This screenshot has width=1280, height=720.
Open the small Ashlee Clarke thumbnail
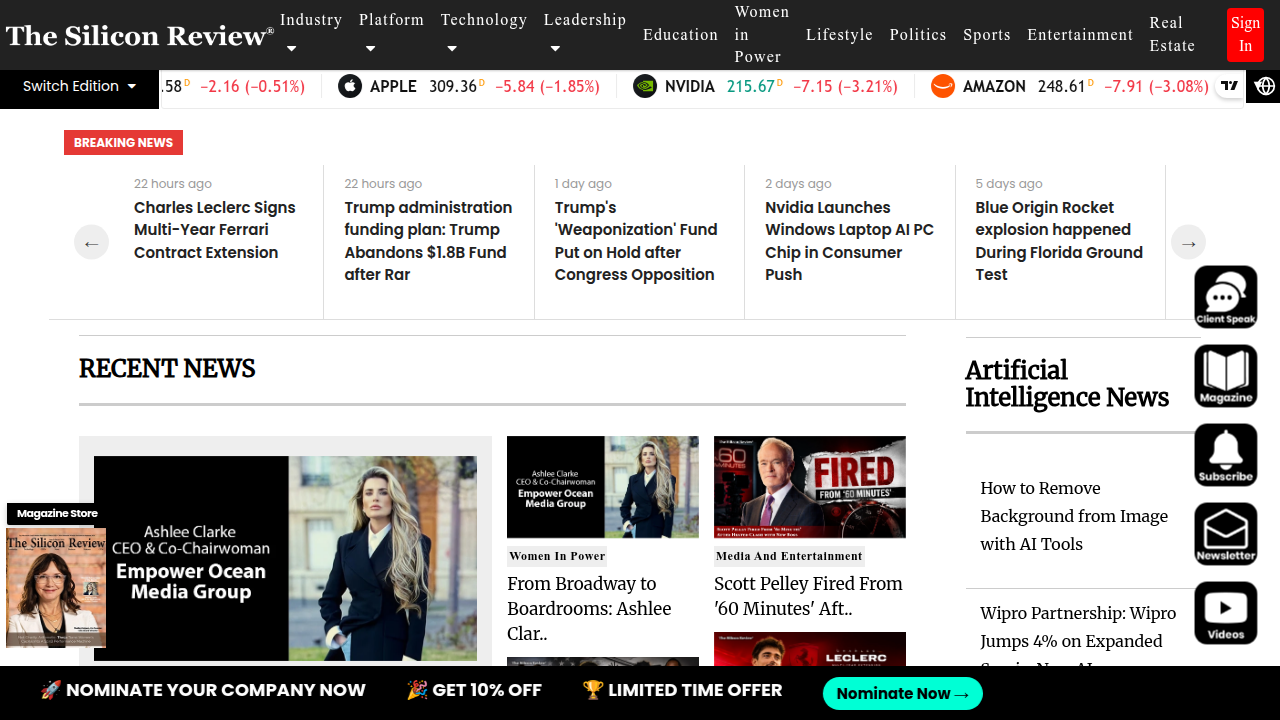pos(603,487)
